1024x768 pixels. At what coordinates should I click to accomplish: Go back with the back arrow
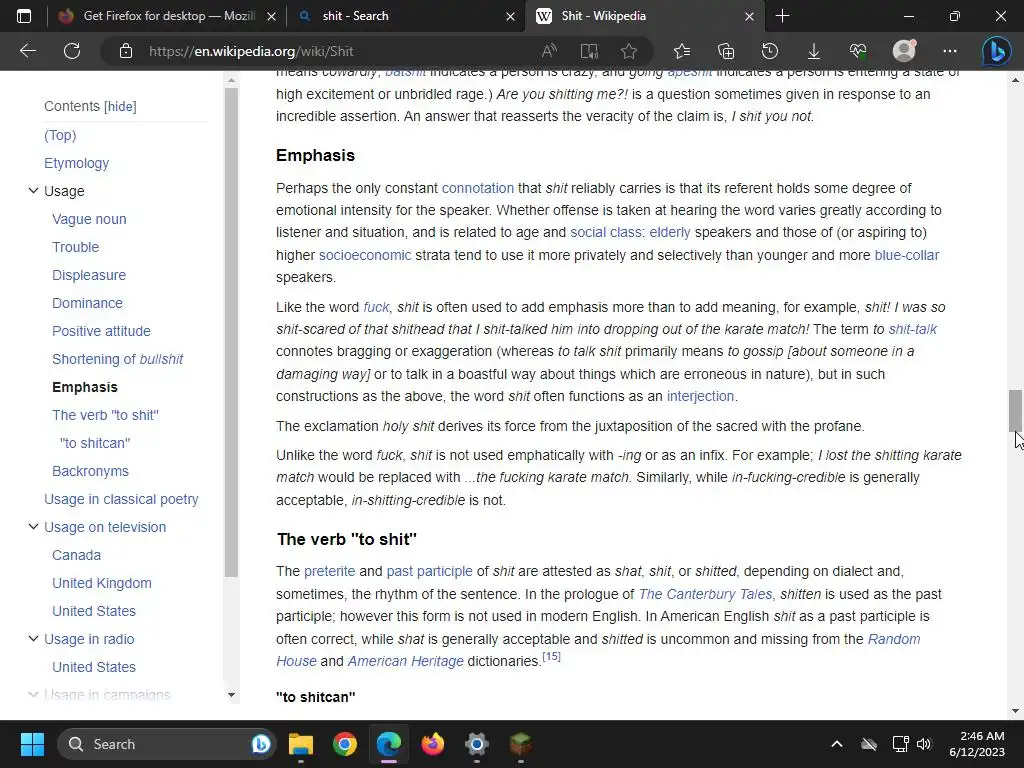point(27,51)
